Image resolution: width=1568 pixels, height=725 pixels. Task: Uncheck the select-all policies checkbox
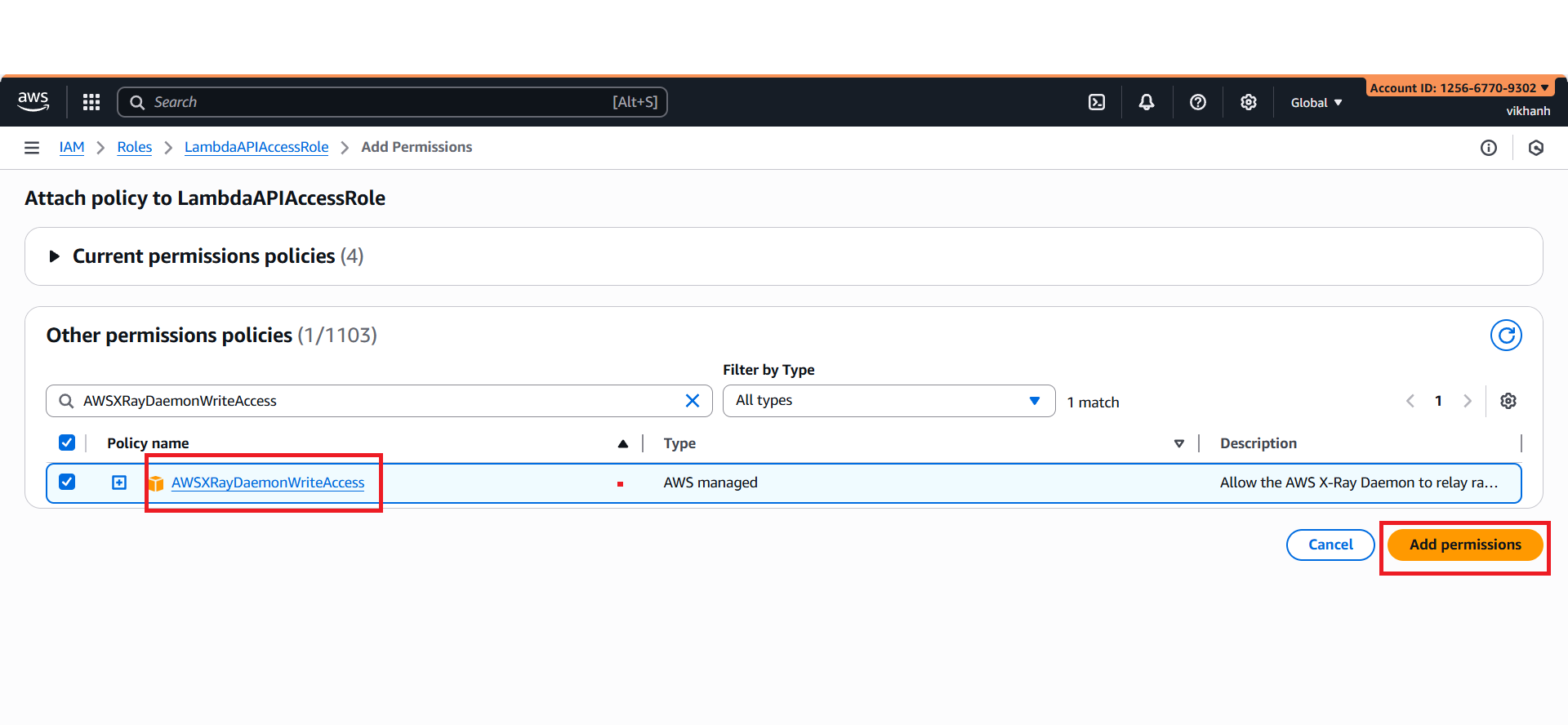(x=67, y=443)
